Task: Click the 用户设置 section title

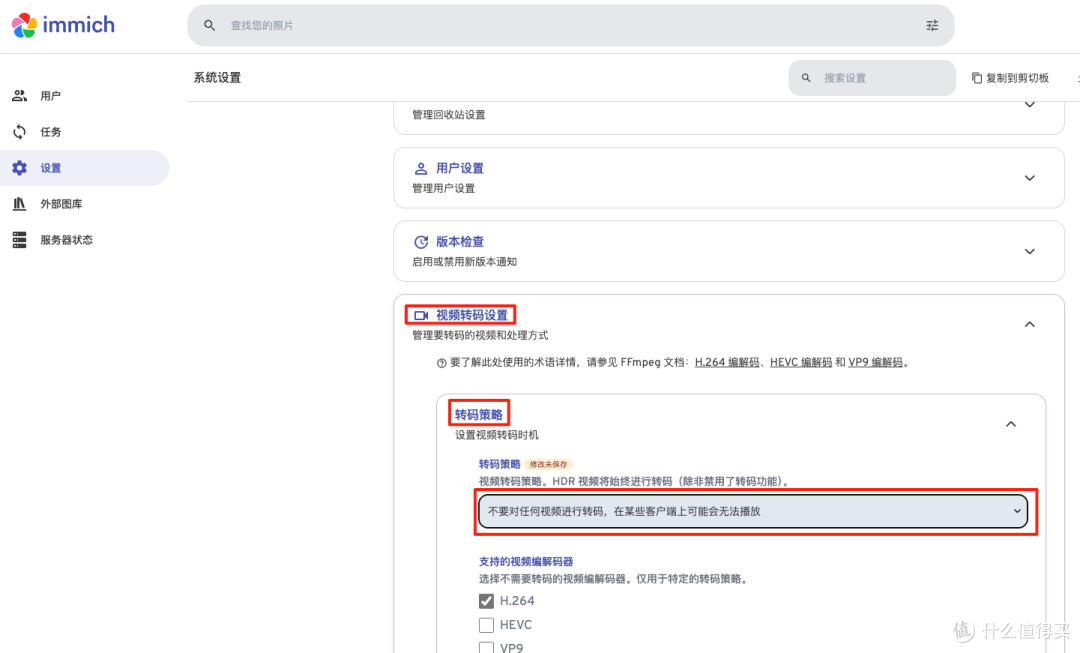Action: 459,168
